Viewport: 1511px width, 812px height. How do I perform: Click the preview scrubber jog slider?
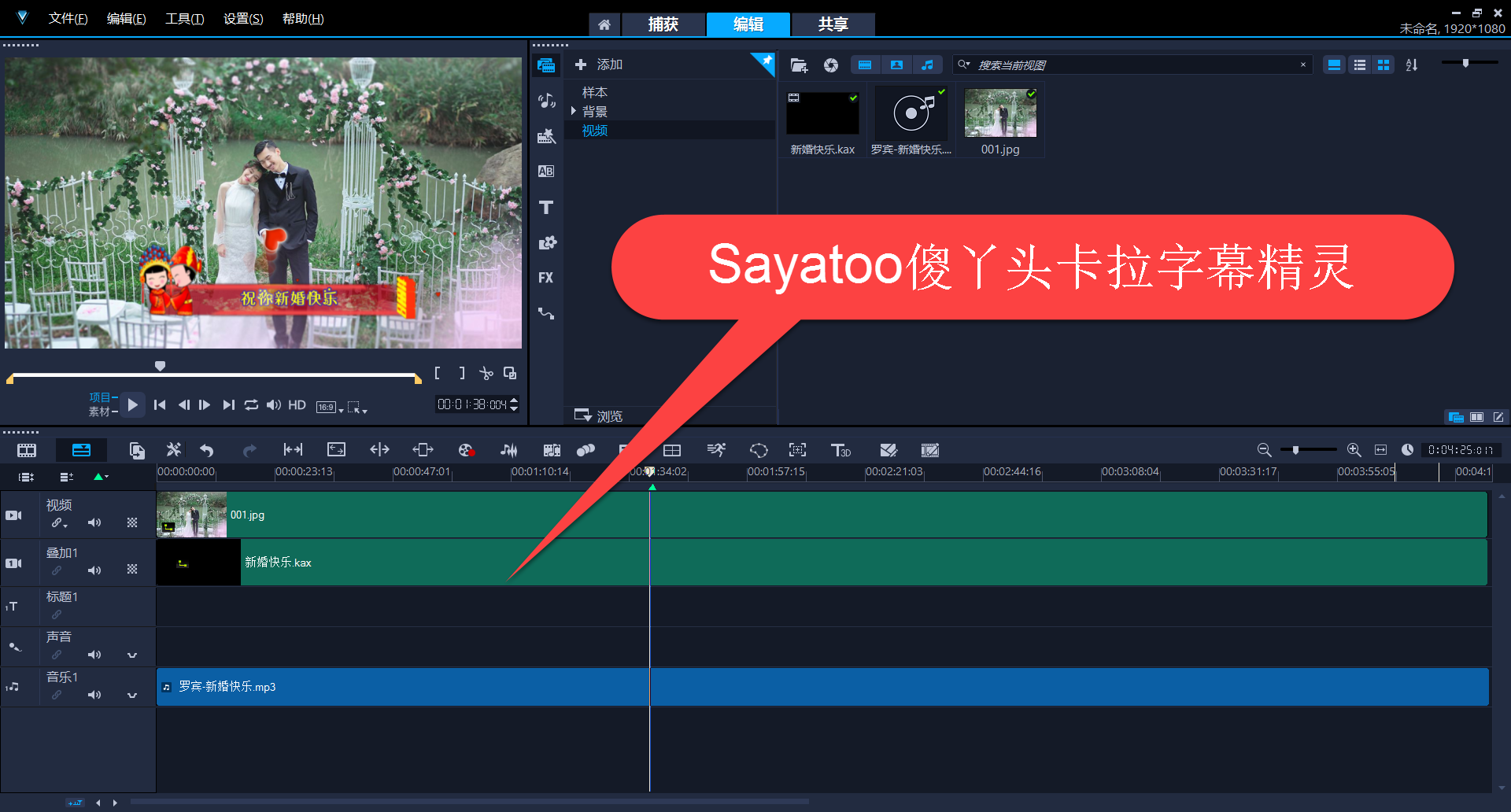pyautogui.click(x=160, y=366)
